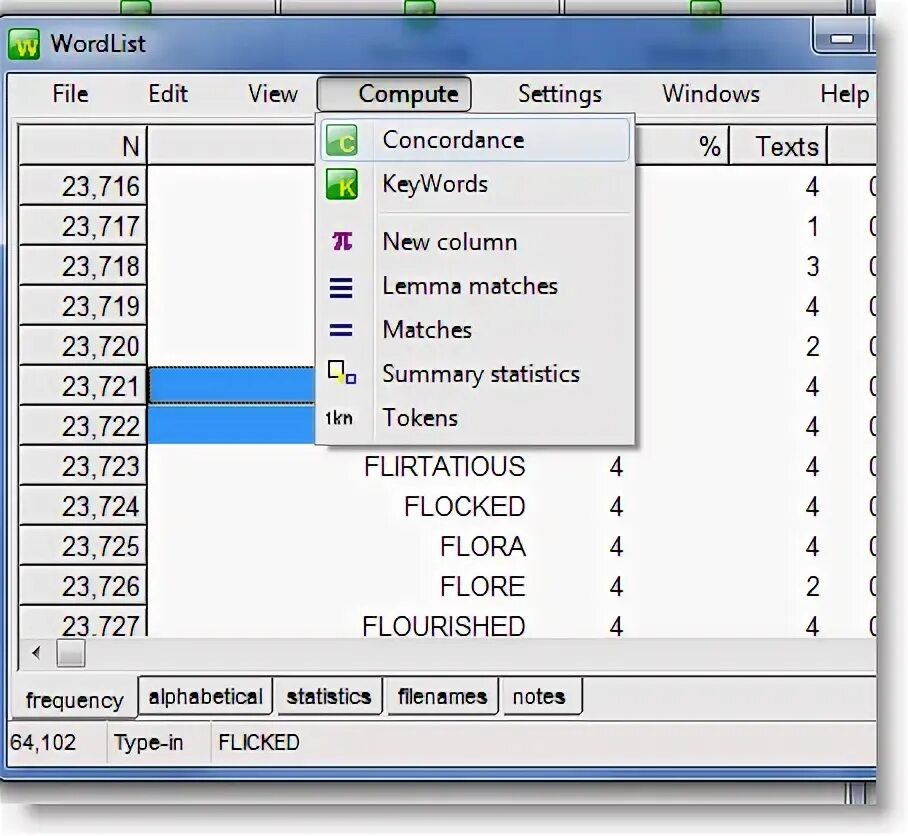Click Texts value 2 in FLORE row
This screenshot has width=908, height=836.
pyautogui.click(x=812, y=586)
